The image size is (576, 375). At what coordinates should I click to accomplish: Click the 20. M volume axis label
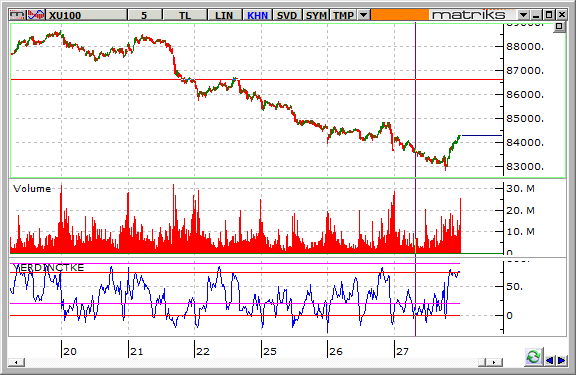click(x=521, y=211)
